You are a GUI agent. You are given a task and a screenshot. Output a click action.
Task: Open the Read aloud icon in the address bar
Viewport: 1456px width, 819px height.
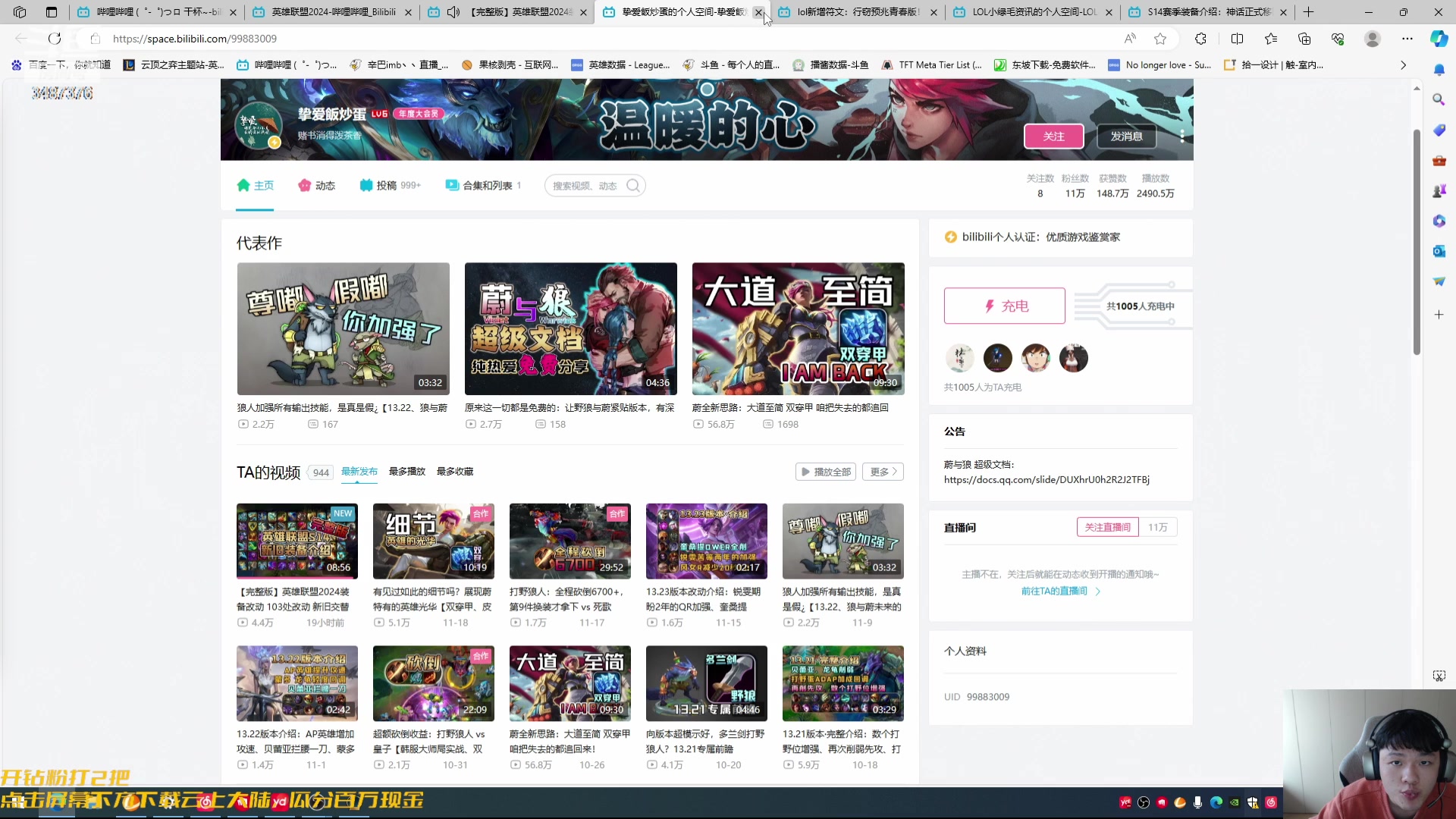tap(1130, 38)
